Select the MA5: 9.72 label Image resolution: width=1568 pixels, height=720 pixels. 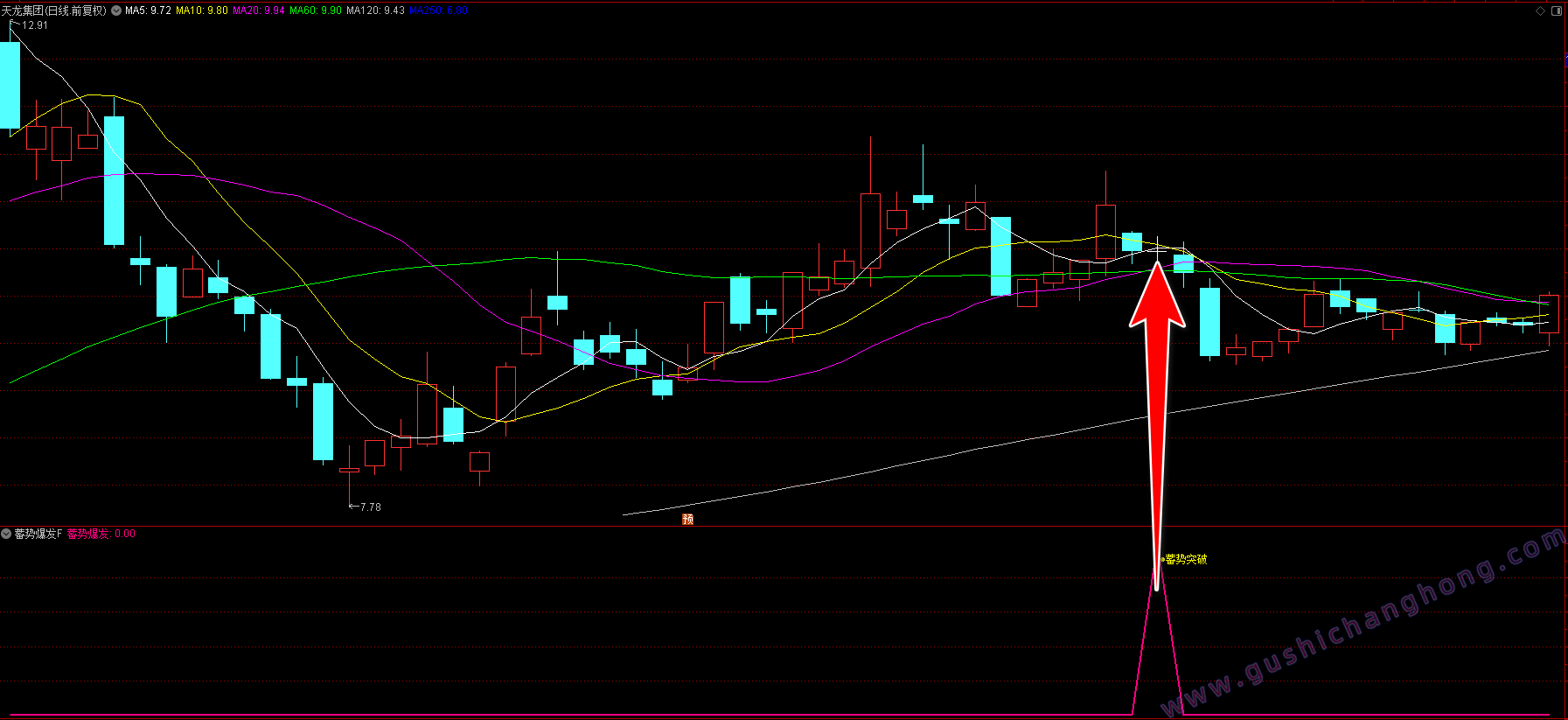(x=148, y=10)
